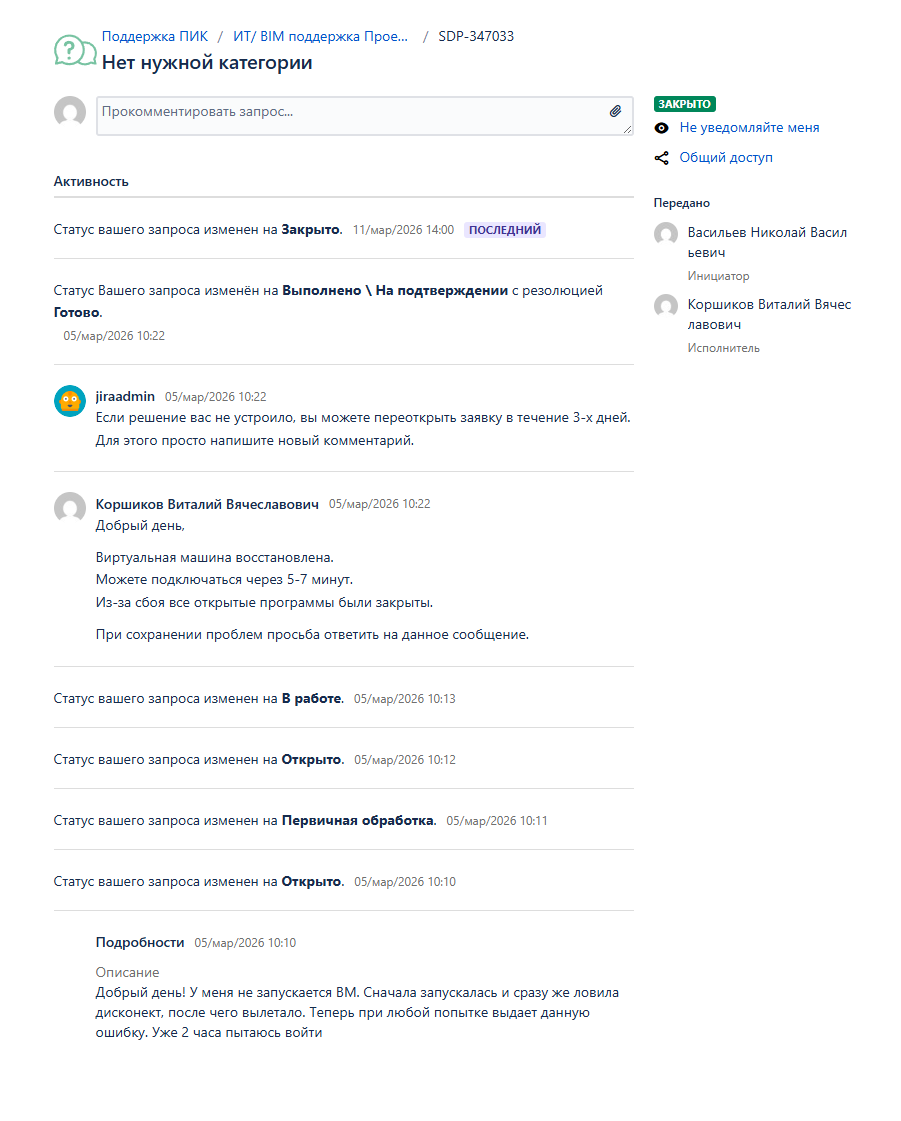The height and width of the screenshot is (1121, 901).
Task: Open the Общий доступ sharing link
Action: 726,158
